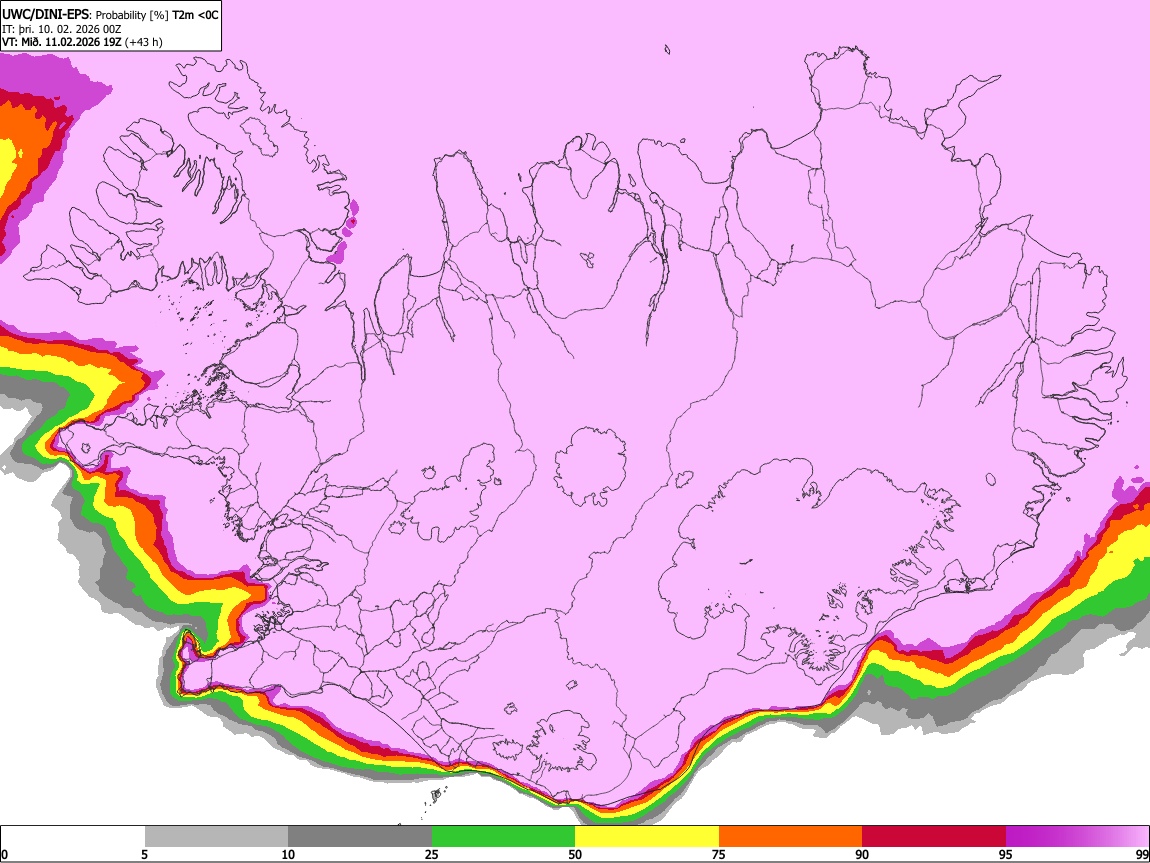Click the legend label '90'
Screen dimensions: 1150x863
(862, 854)
